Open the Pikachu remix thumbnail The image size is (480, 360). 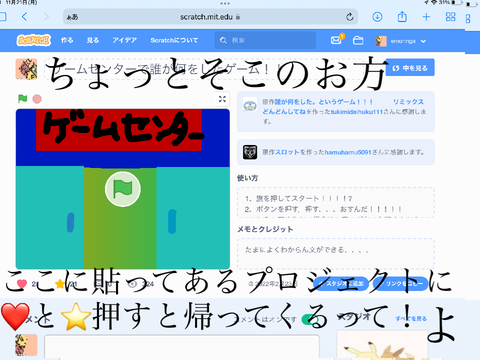pos(382,346)
